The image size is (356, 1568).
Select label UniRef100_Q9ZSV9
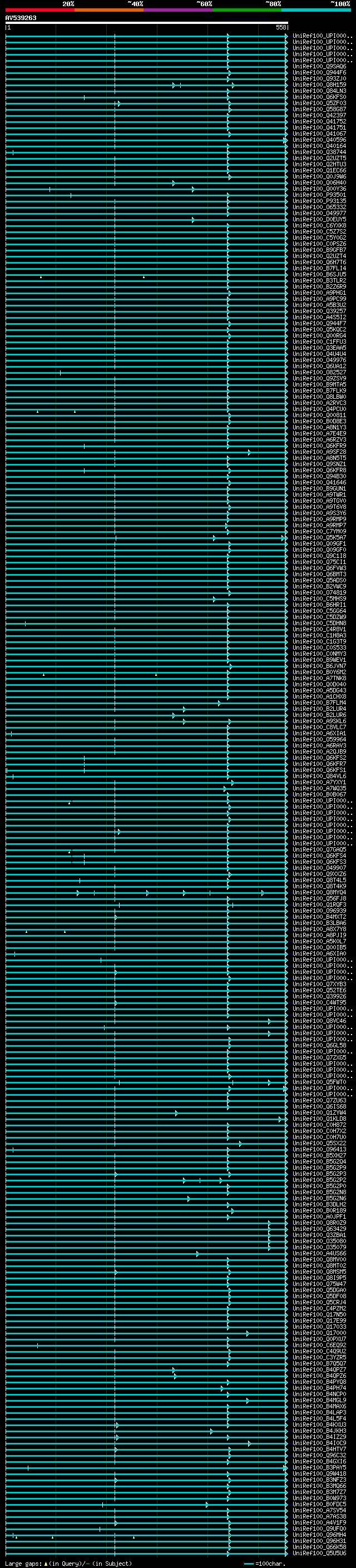coord(319,379)
